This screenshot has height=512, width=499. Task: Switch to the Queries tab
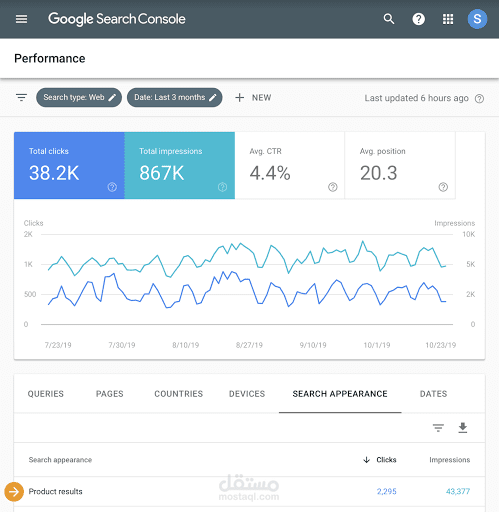coord(46,394)
